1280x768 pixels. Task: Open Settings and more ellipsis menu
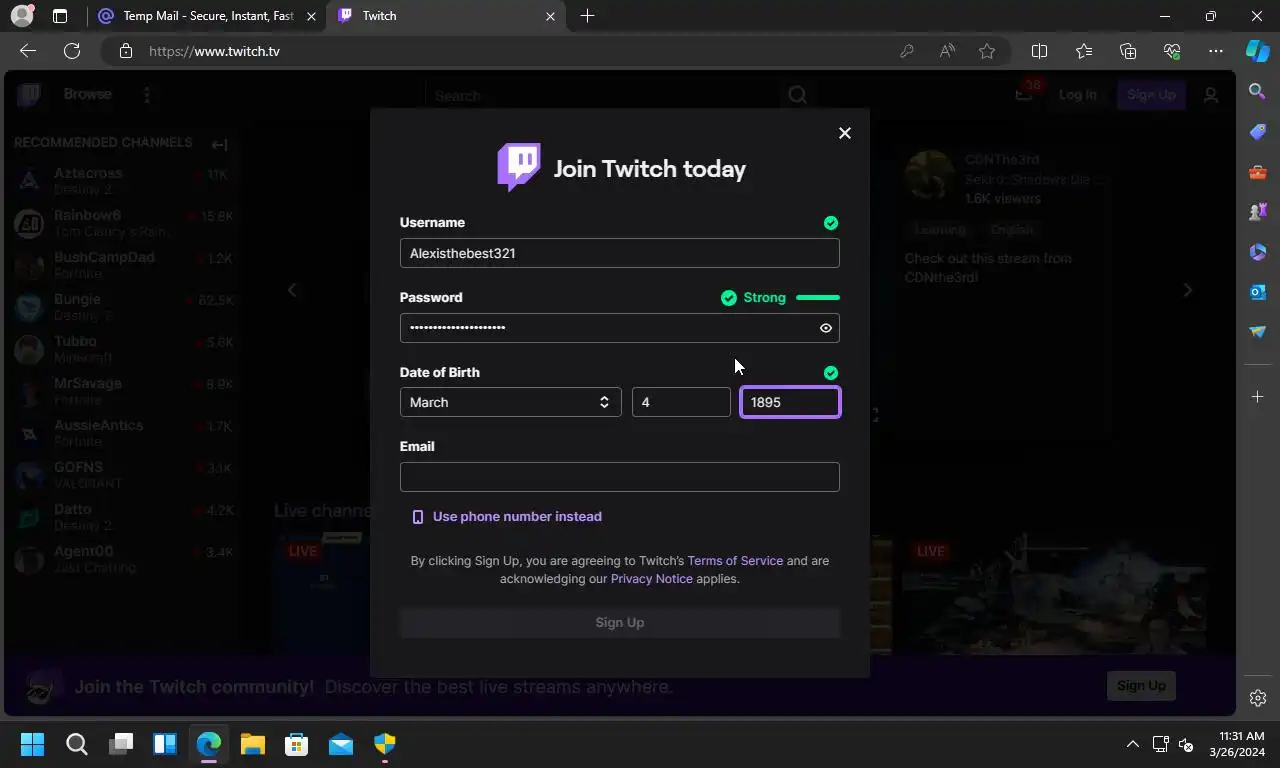point(1216,51)
